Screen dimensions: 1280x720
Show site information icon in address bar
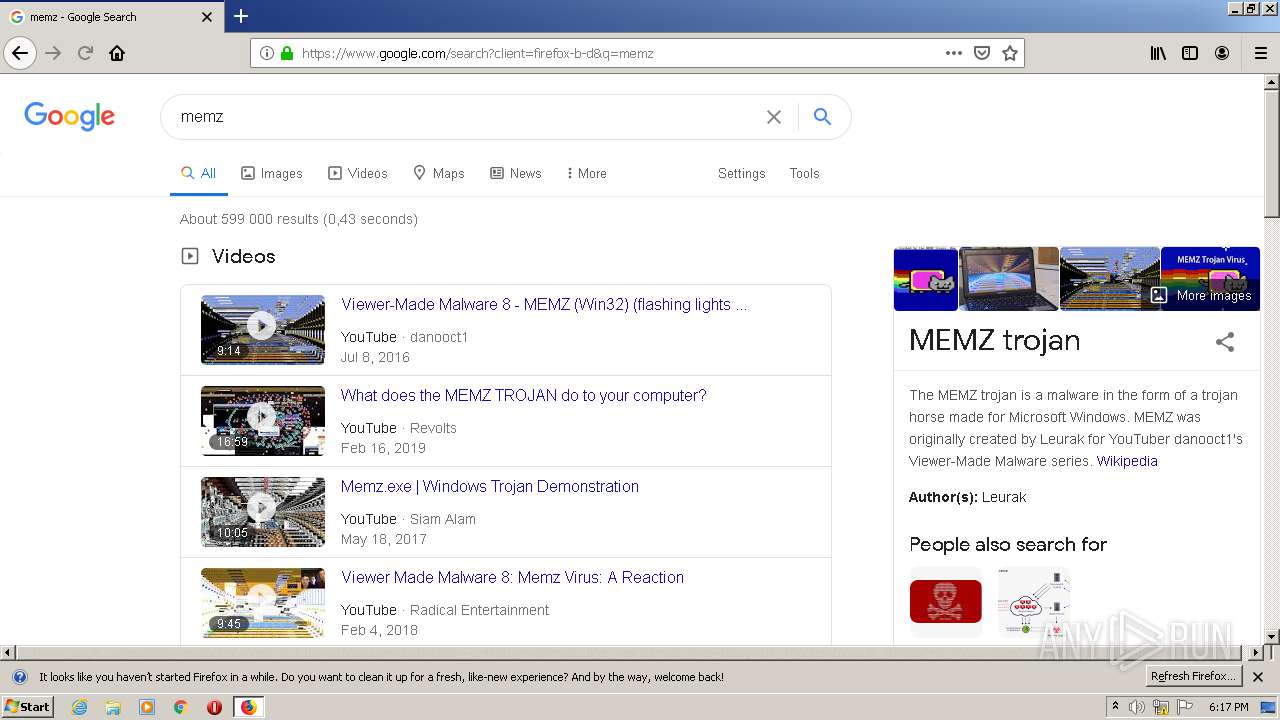point(267,53)
